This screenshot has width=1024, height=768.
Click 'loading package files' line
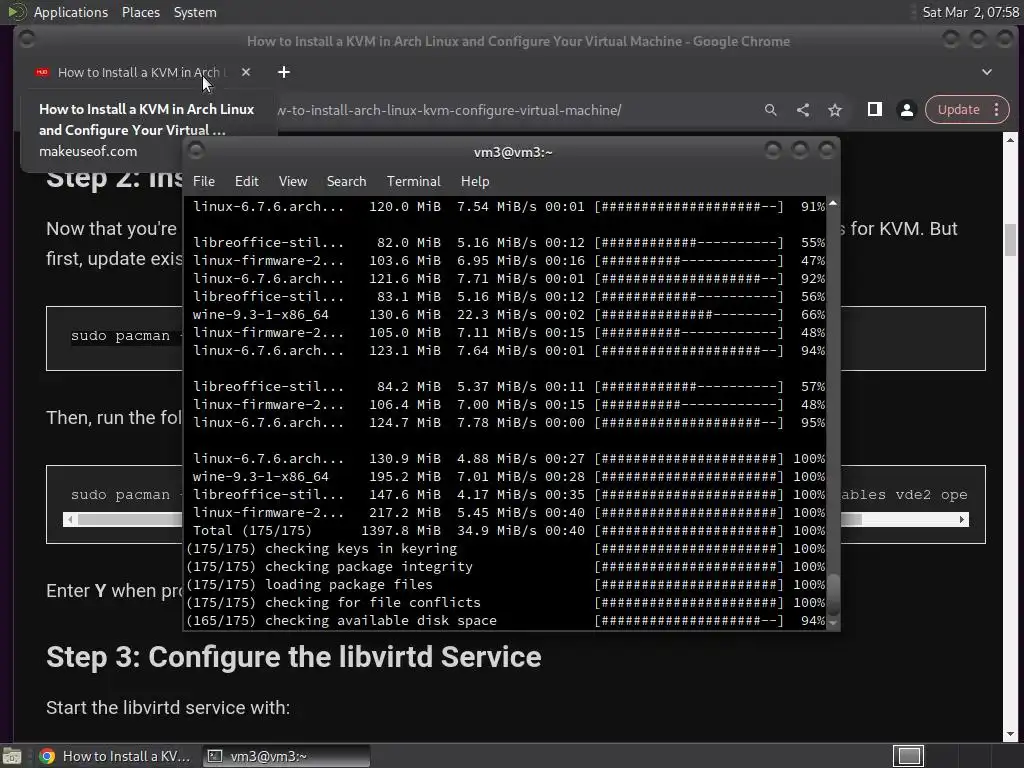506,584
